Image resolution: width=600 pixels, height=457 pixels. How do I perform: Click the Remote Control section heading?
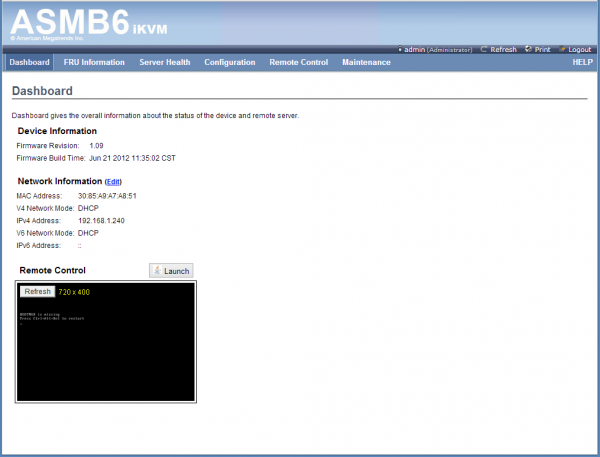(52, 270)
